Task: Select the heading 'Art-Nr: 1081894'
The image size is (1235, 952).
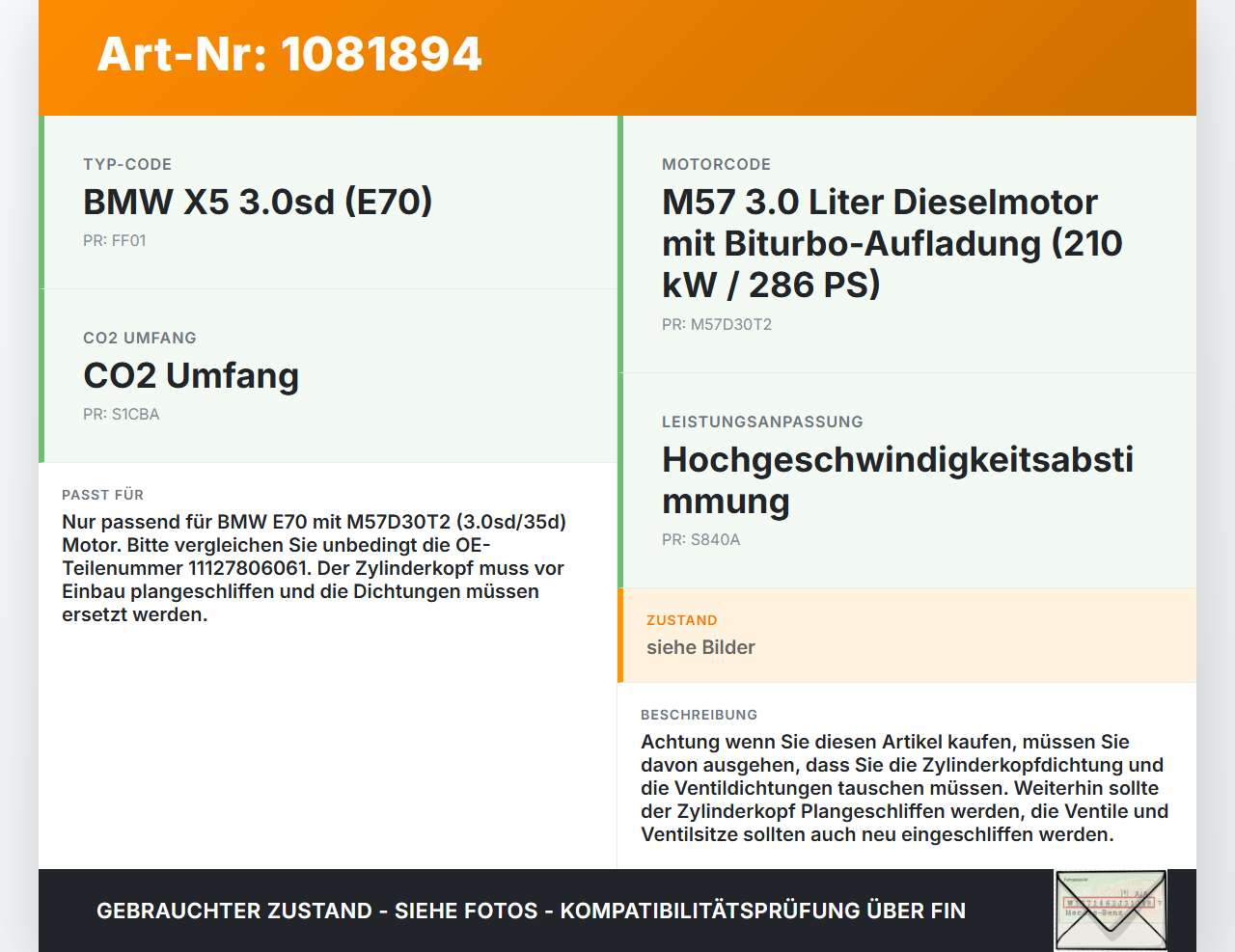Action: [289, 54]
